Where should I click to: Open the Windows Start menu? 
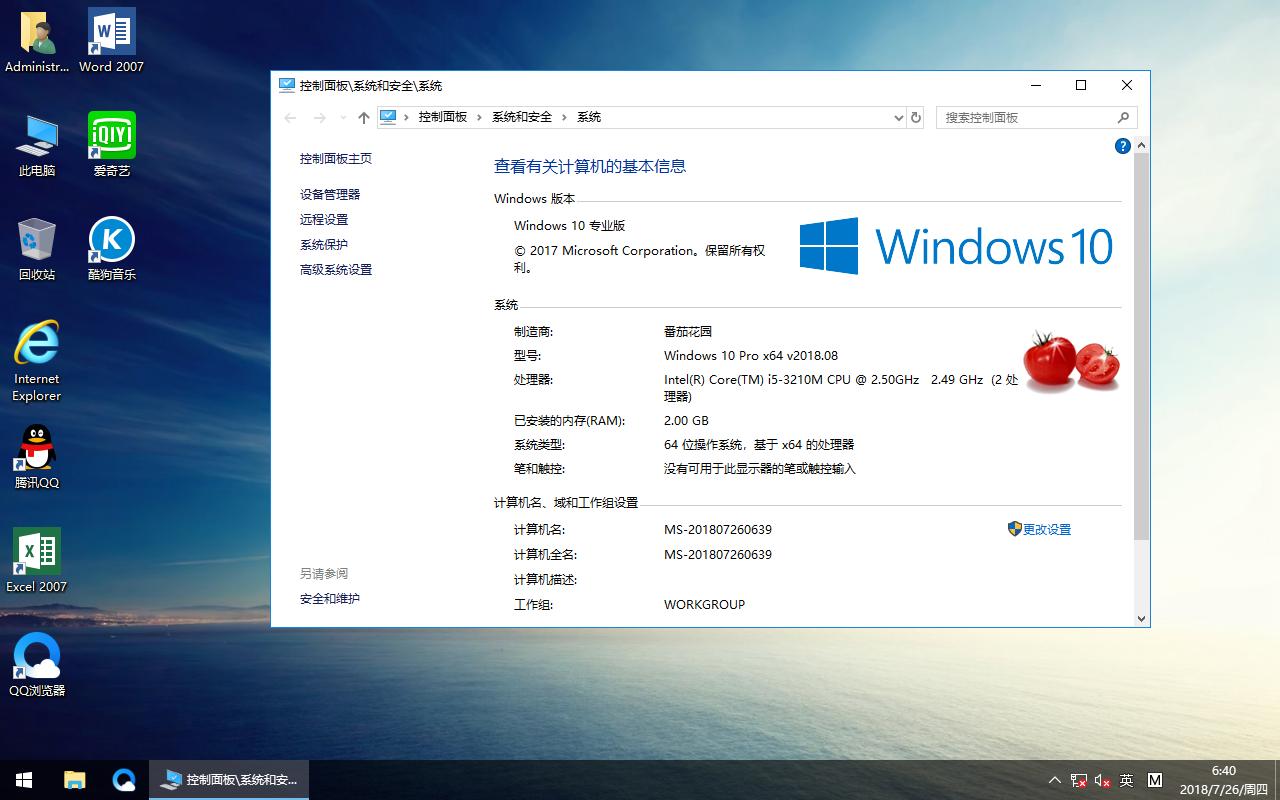pos(24,780)
